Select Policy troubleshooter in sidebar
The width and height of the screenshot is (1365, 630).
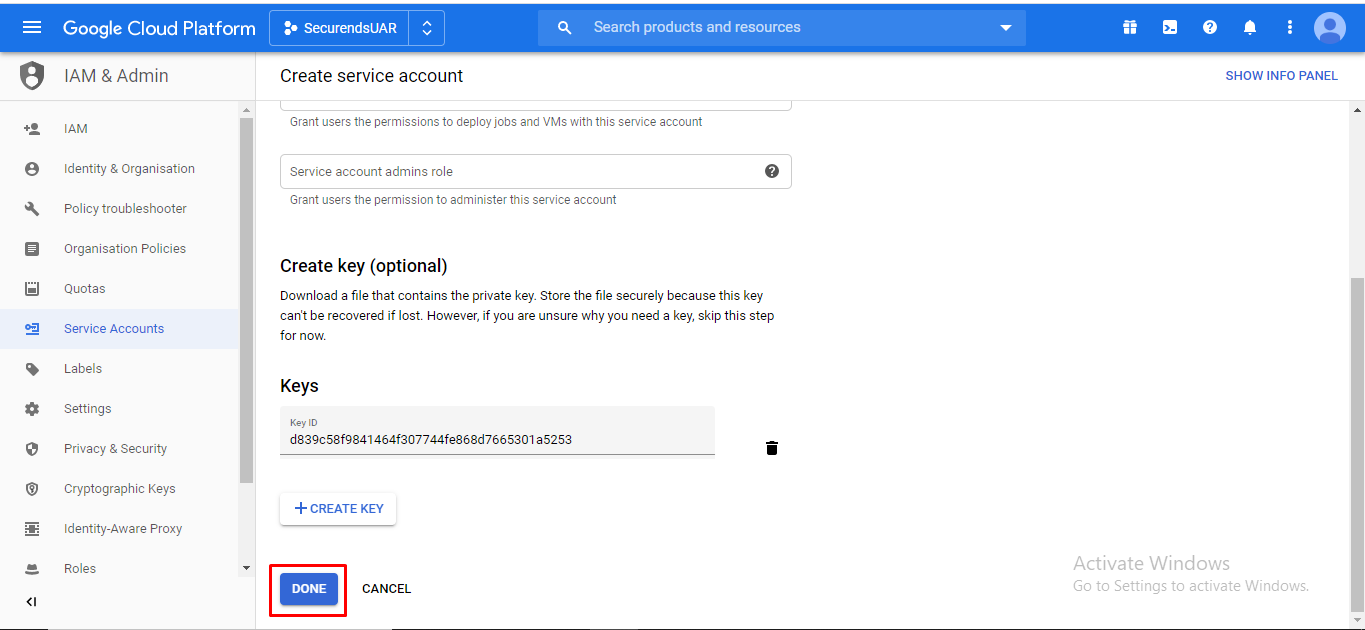(x=125, y=208)
